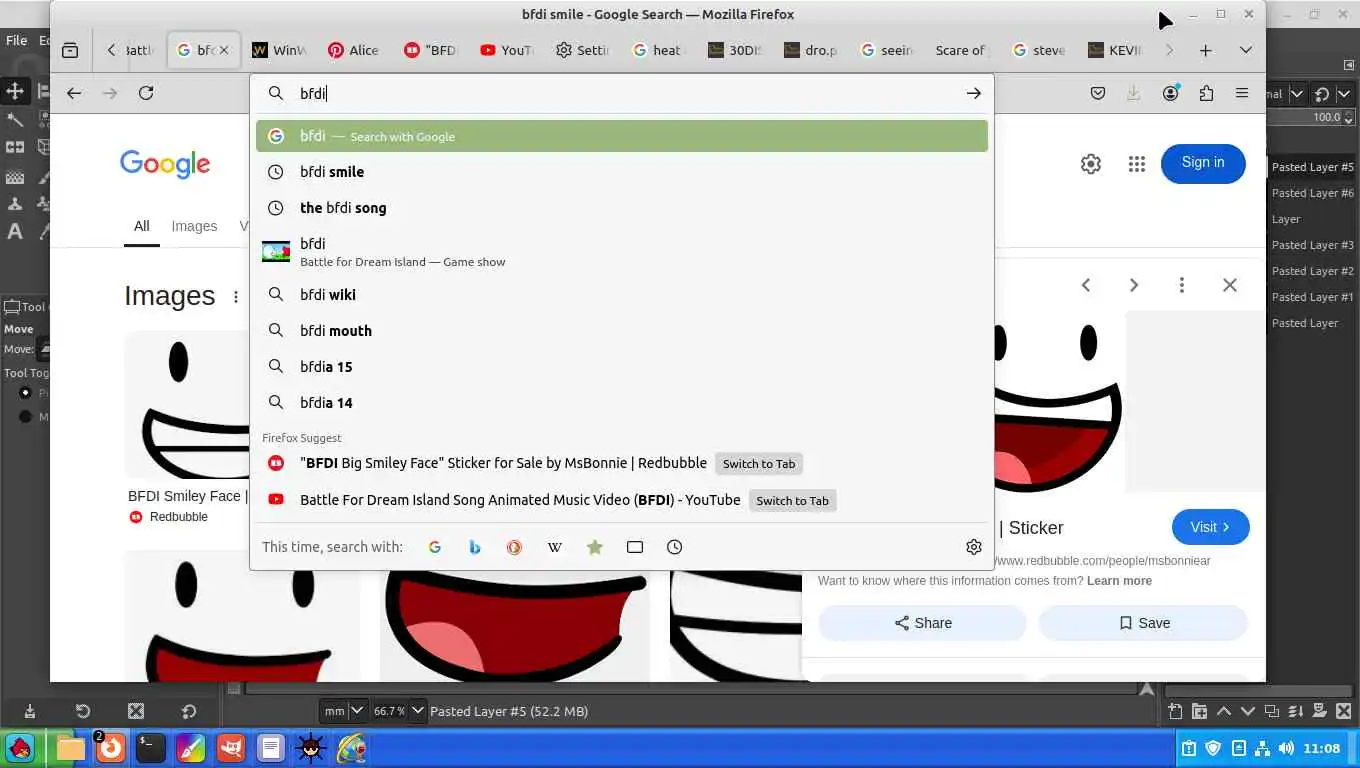
Task: Select the Pasted Layer #3 row in GIMP
Action: 1313,245
